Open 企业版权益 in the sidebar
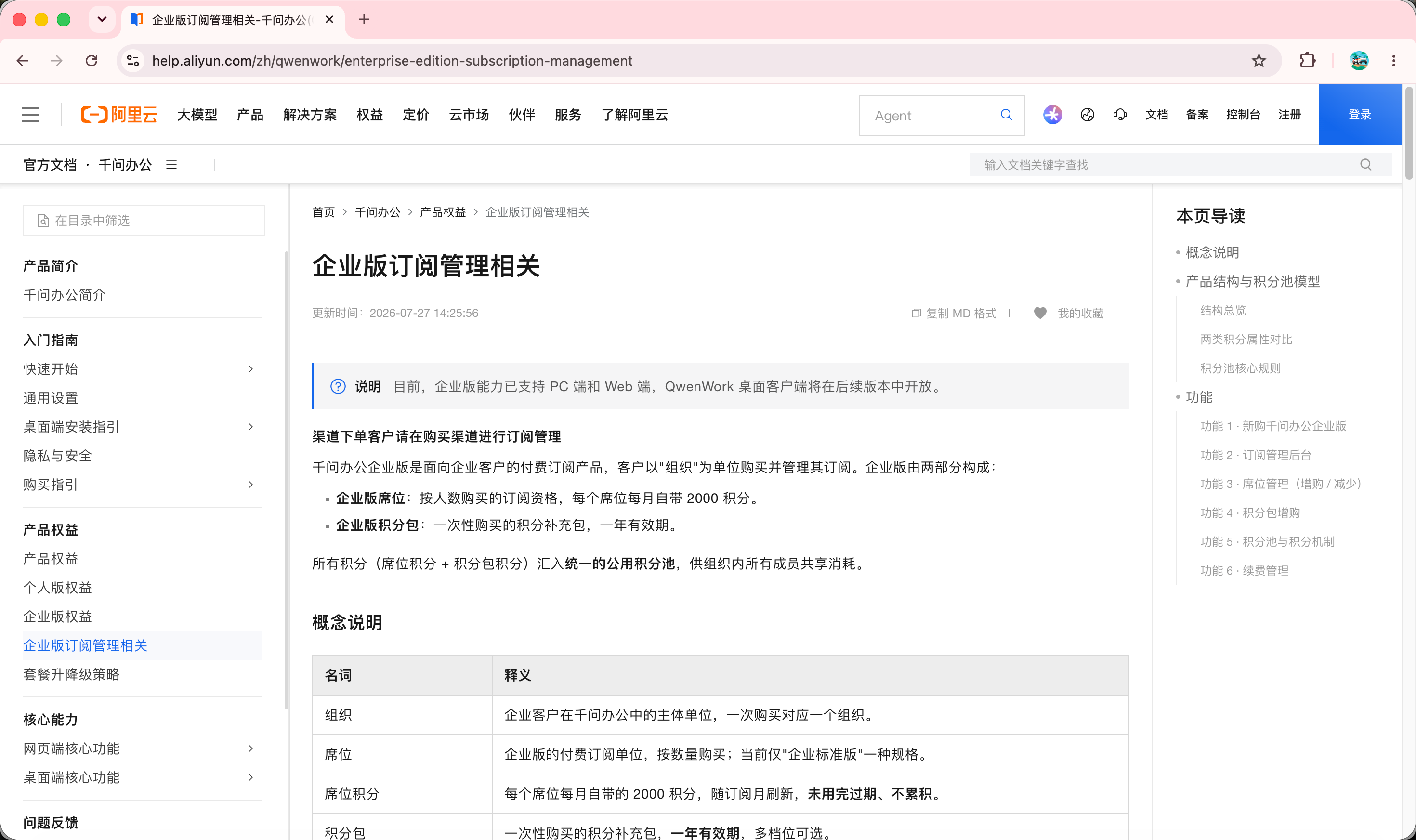Screen dimensions: 1416x840 point(58,617)
